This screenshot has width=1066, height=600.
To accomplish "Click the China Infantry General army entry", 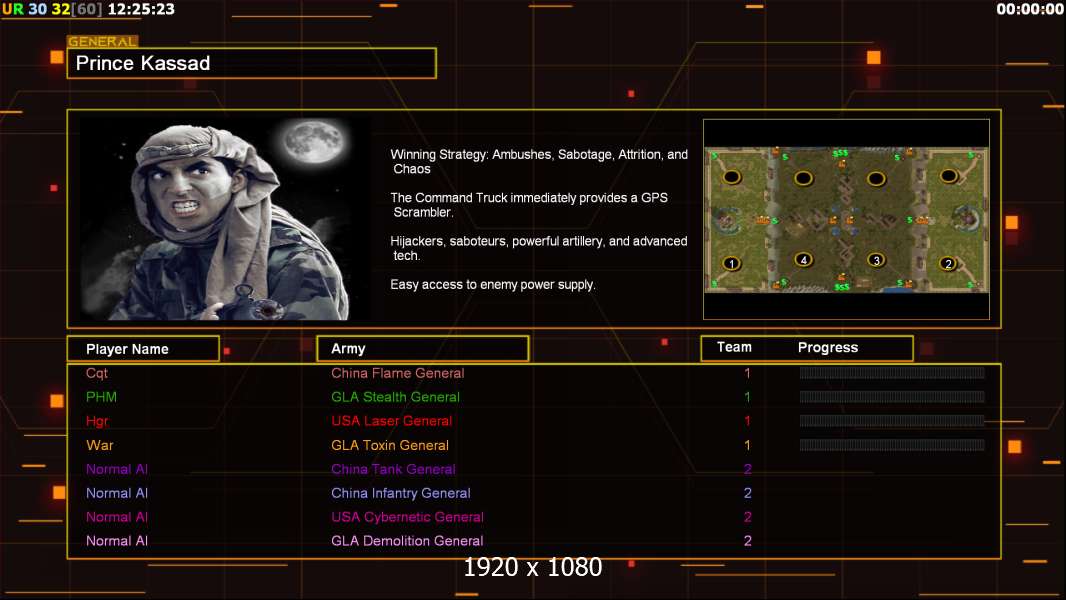I will pyautogui.click(x=401, y=493).
